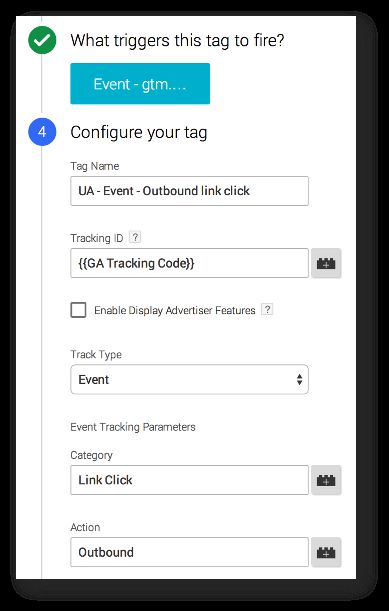Click the Tag Name input field
Viewport: 389px width, 611px height.
point(189,191)
